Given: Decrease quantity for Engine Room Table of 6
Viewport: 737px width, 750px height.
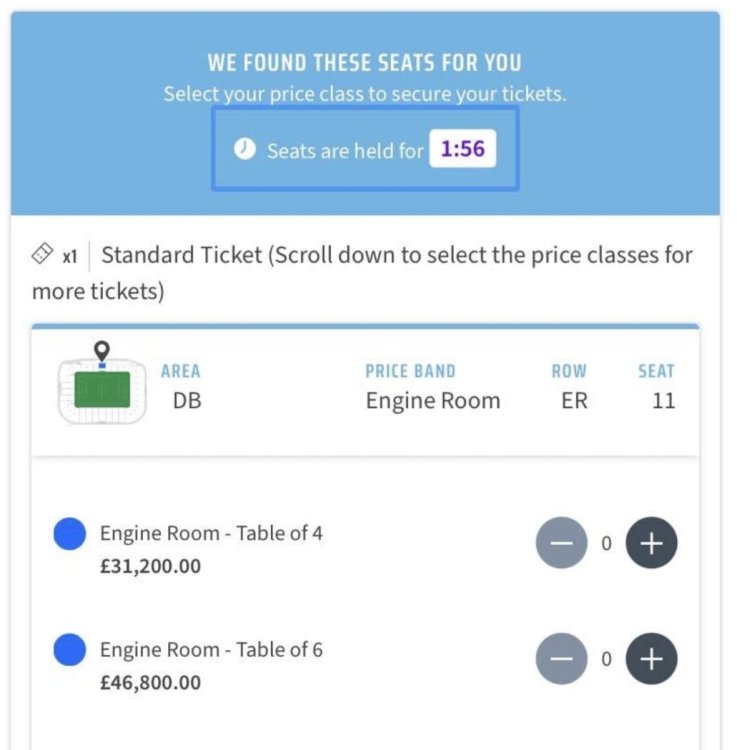Looking at the screenshot, I should coord(561,659).
